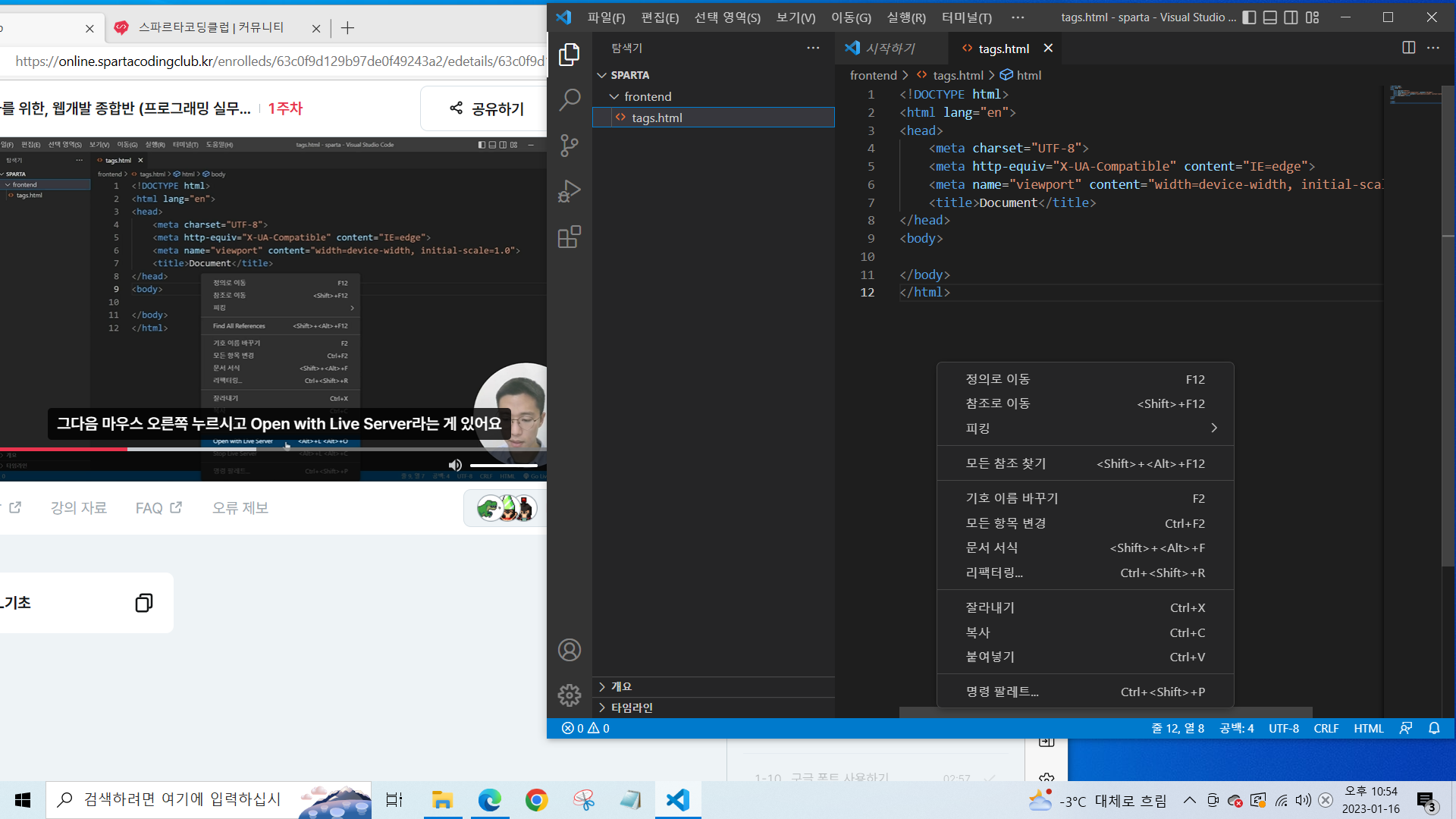Open Run and Debug view
Viewport: 1456px width, 819px height.
tap(569, 191)
